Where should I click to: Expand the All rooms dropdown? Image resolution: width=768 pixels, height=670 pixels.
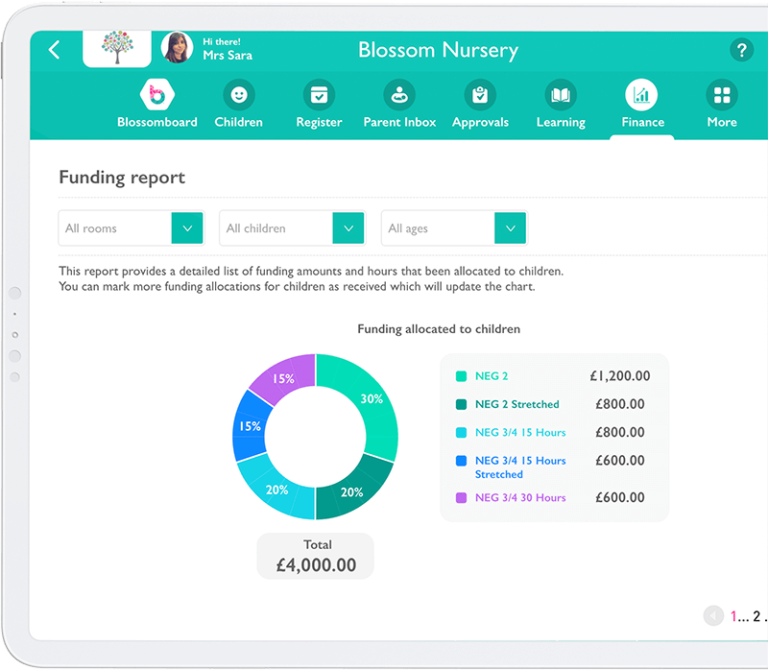click(x=187, y=228)
